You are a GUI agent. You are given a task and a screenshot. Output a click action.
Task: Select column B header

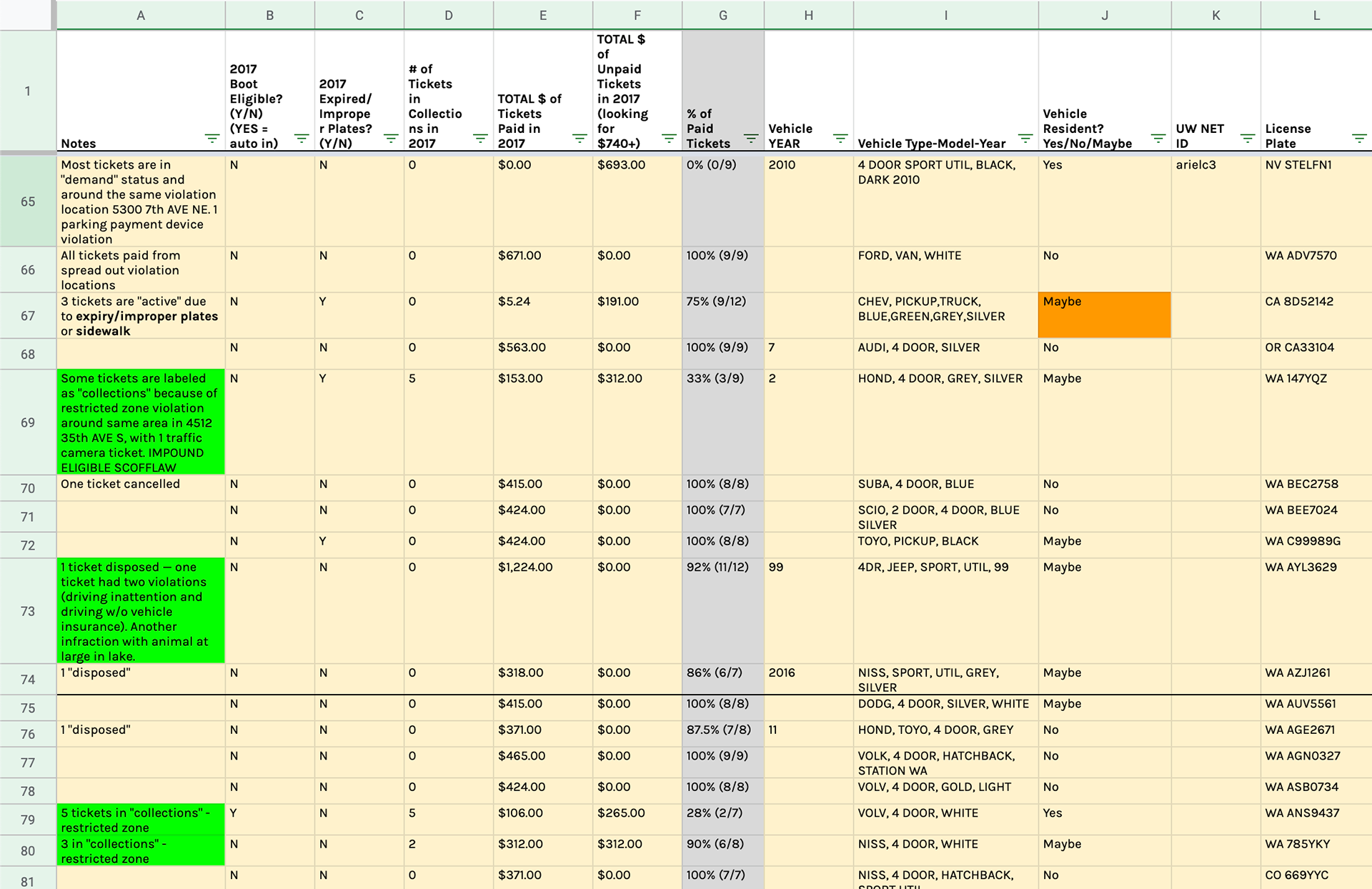(270, 15)
